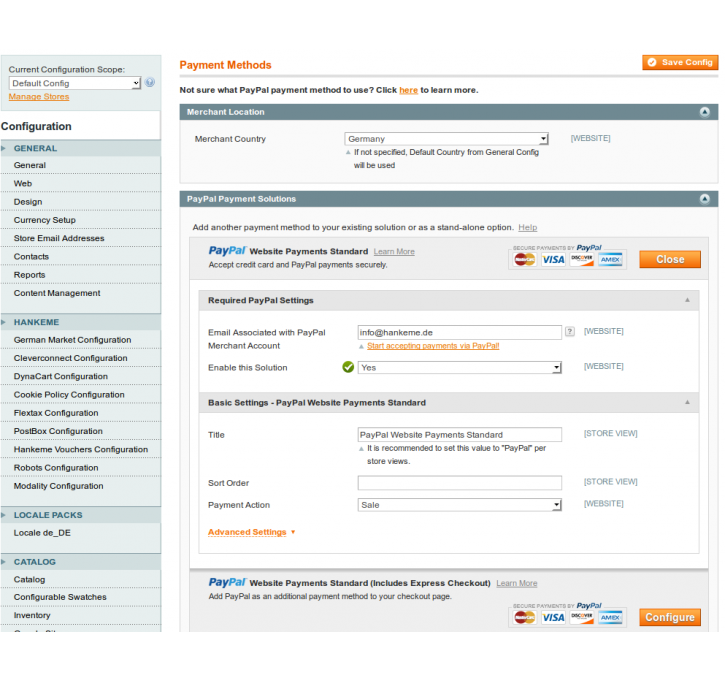This screenshot has width=725, height=680.
Task: Open Hankeme Vouchers Configuration tab
Action: coord(80,449)
